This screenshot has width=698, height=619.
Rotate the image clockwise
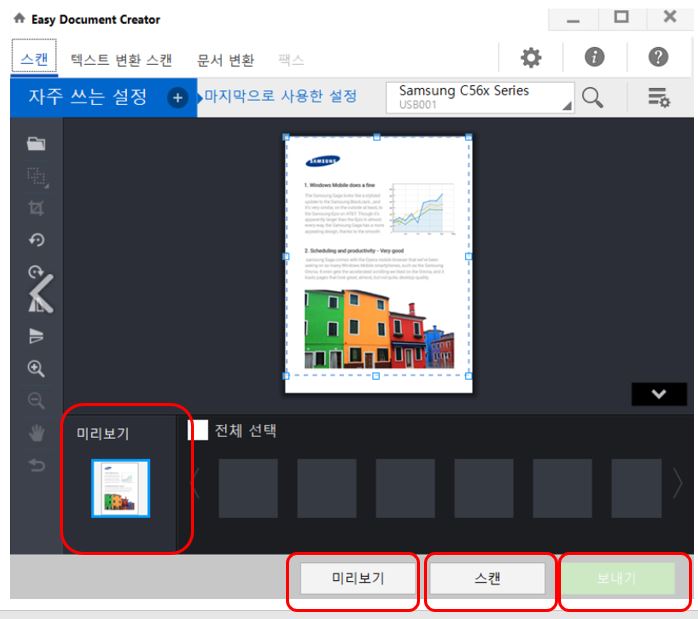(x=36, y=271)
